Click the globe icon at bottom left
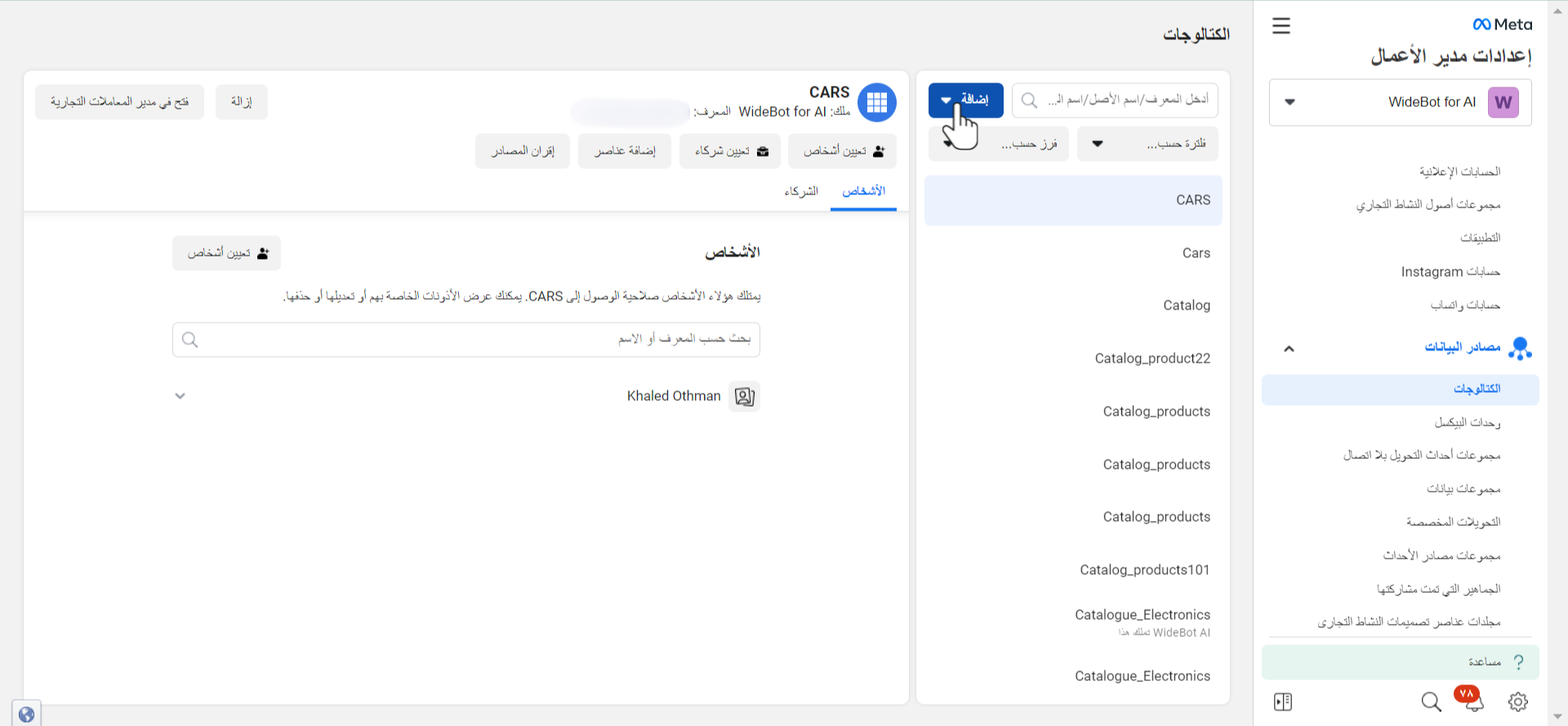The width and height of the screenshot is (1568, 726). pos(26,715)
